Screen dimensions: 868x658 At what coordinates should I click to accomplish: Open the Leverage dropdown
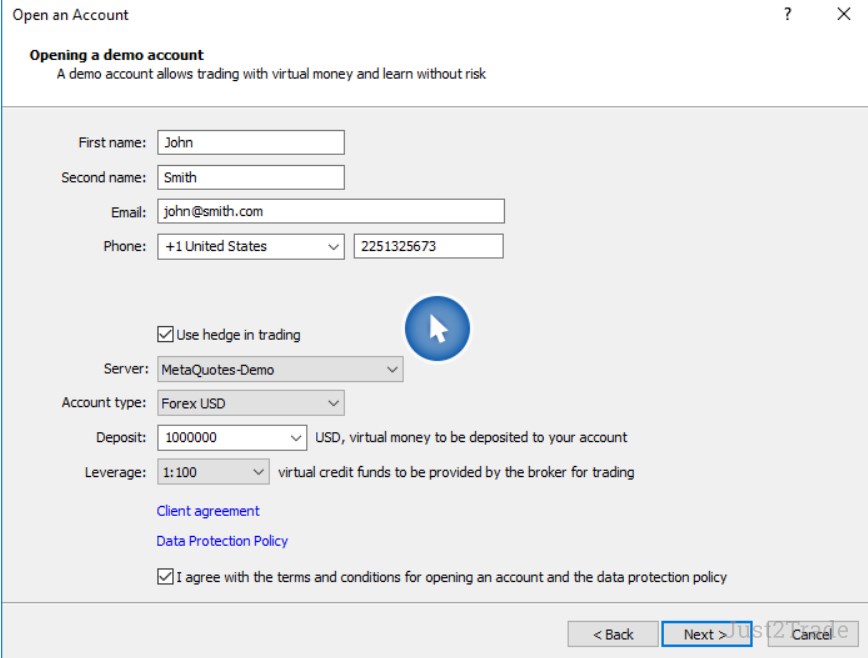[258, 472]
